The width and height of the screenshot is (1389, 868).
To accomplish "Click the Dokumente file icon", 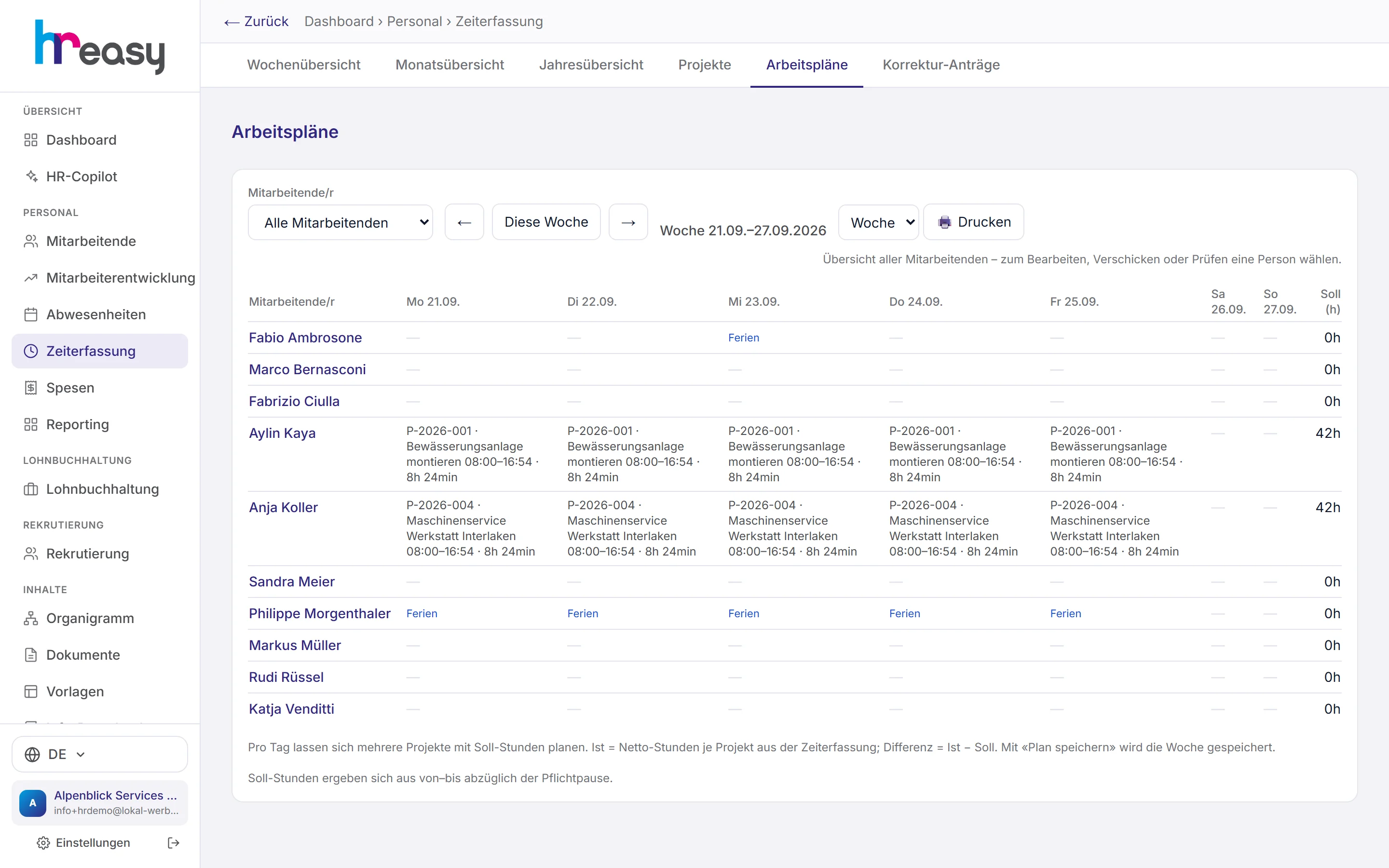I will click(31, 655).
